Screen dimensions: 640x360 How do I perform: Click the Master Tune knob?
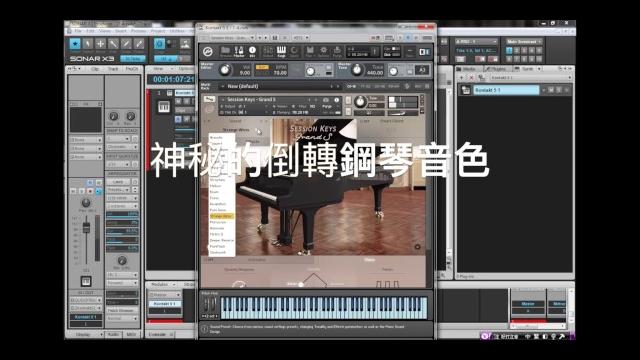(357, 70)
